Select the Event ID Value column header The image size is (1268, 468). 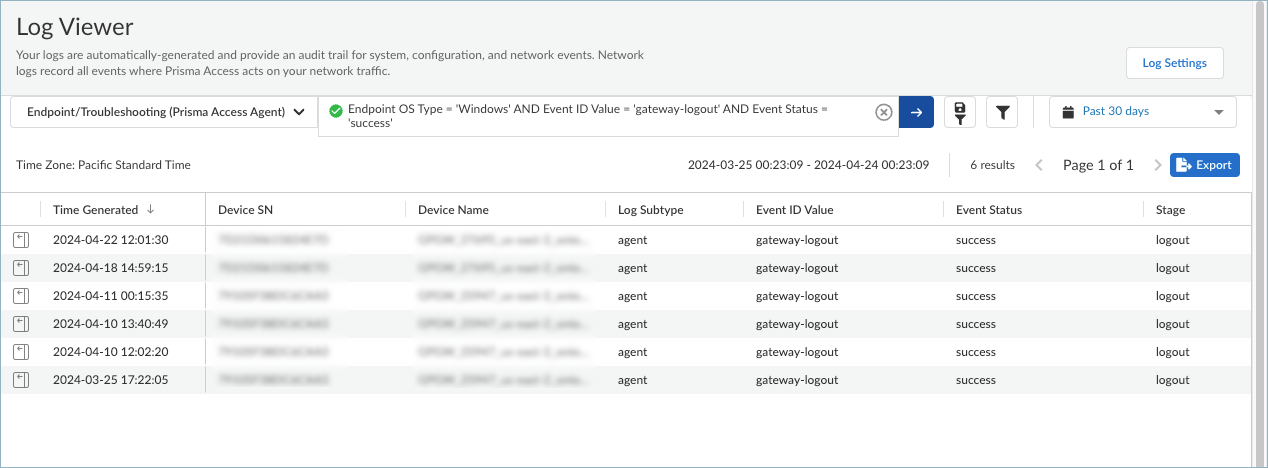coord(794,210)
